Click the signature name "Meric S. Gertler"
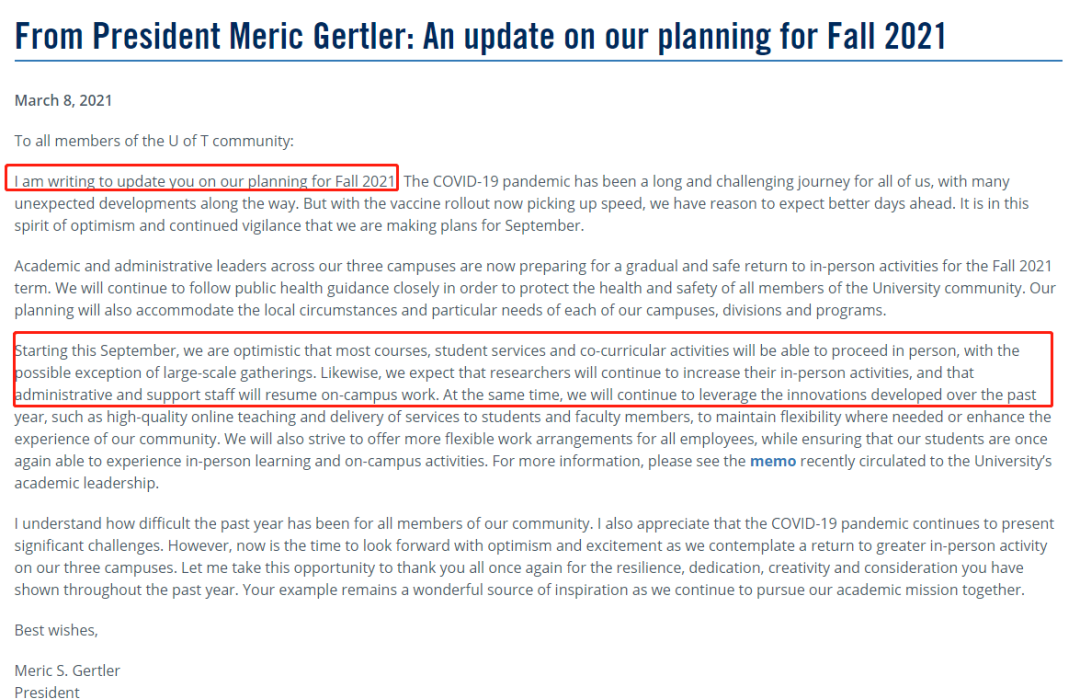The image size is (1080, 699). tap(68, 670)
